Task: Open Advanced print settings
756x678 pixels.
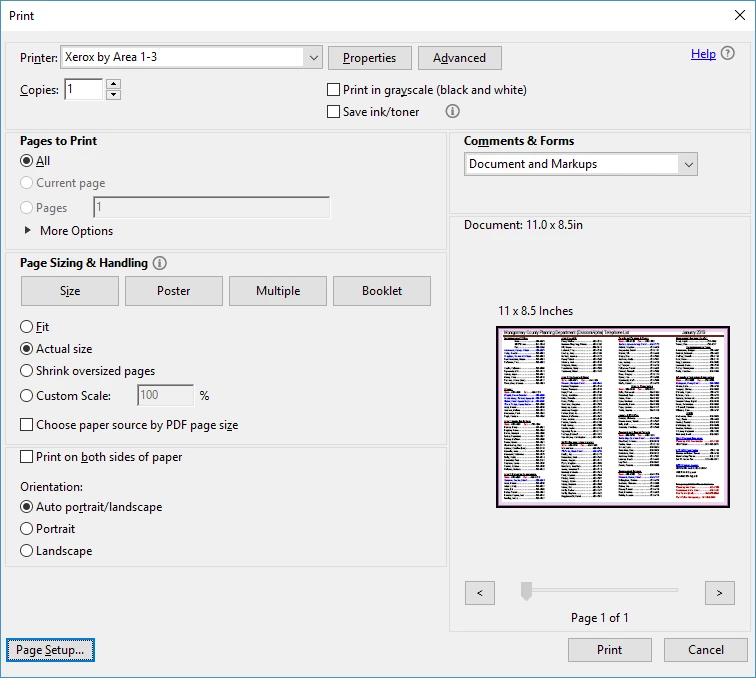Action: click(x=459, y=58)
